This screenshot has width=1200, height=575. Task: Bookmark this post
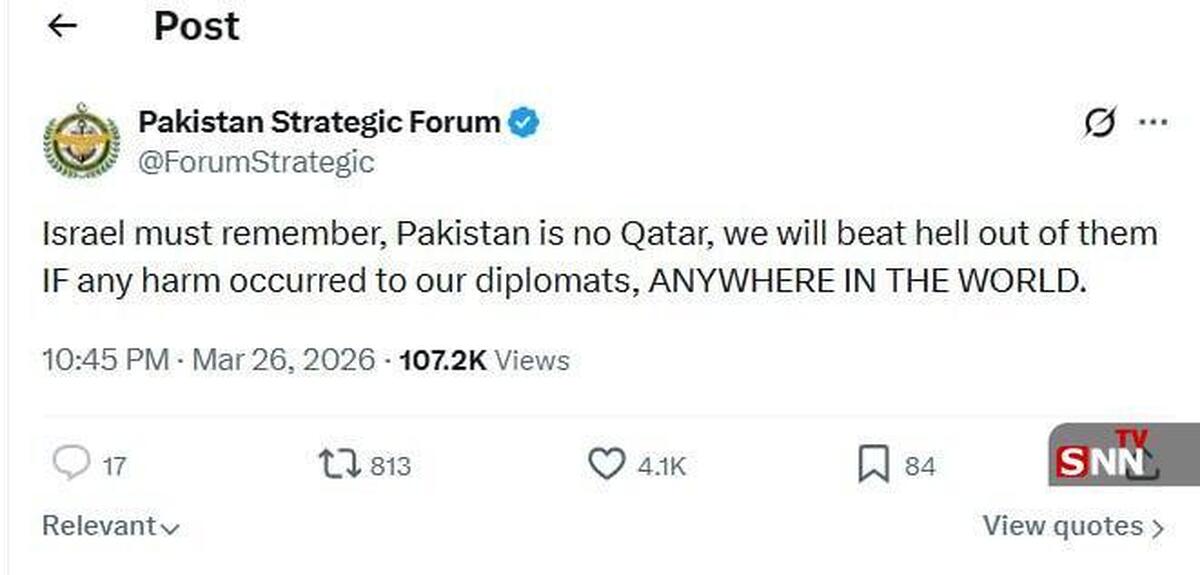(x=873, y=465)
